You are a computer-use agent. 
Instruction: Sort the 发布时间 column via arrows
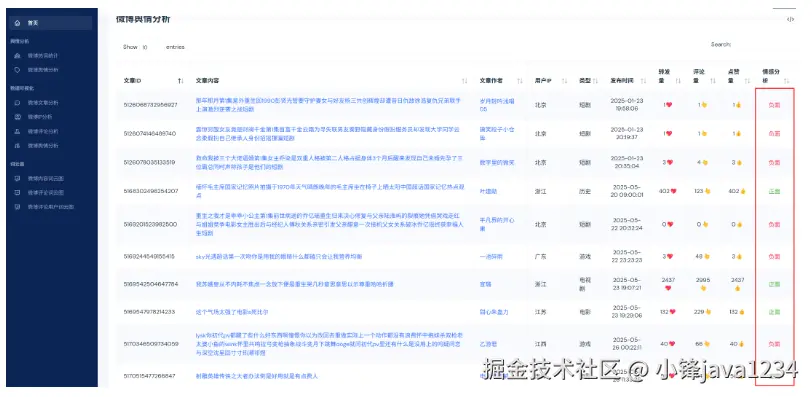[x=643, y=81]
